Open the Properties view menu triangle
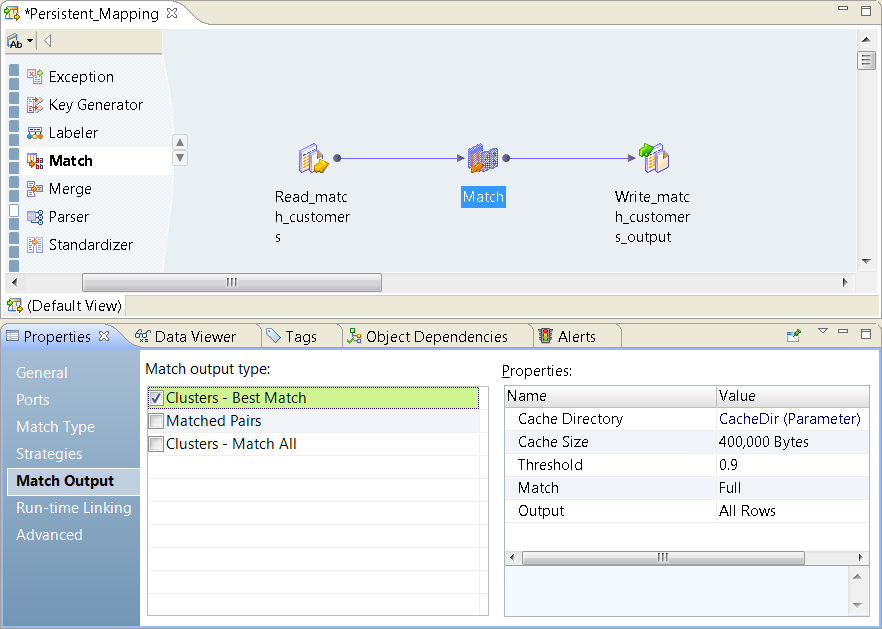The height and width of the screenshot is (629, 882). [823, 332]
